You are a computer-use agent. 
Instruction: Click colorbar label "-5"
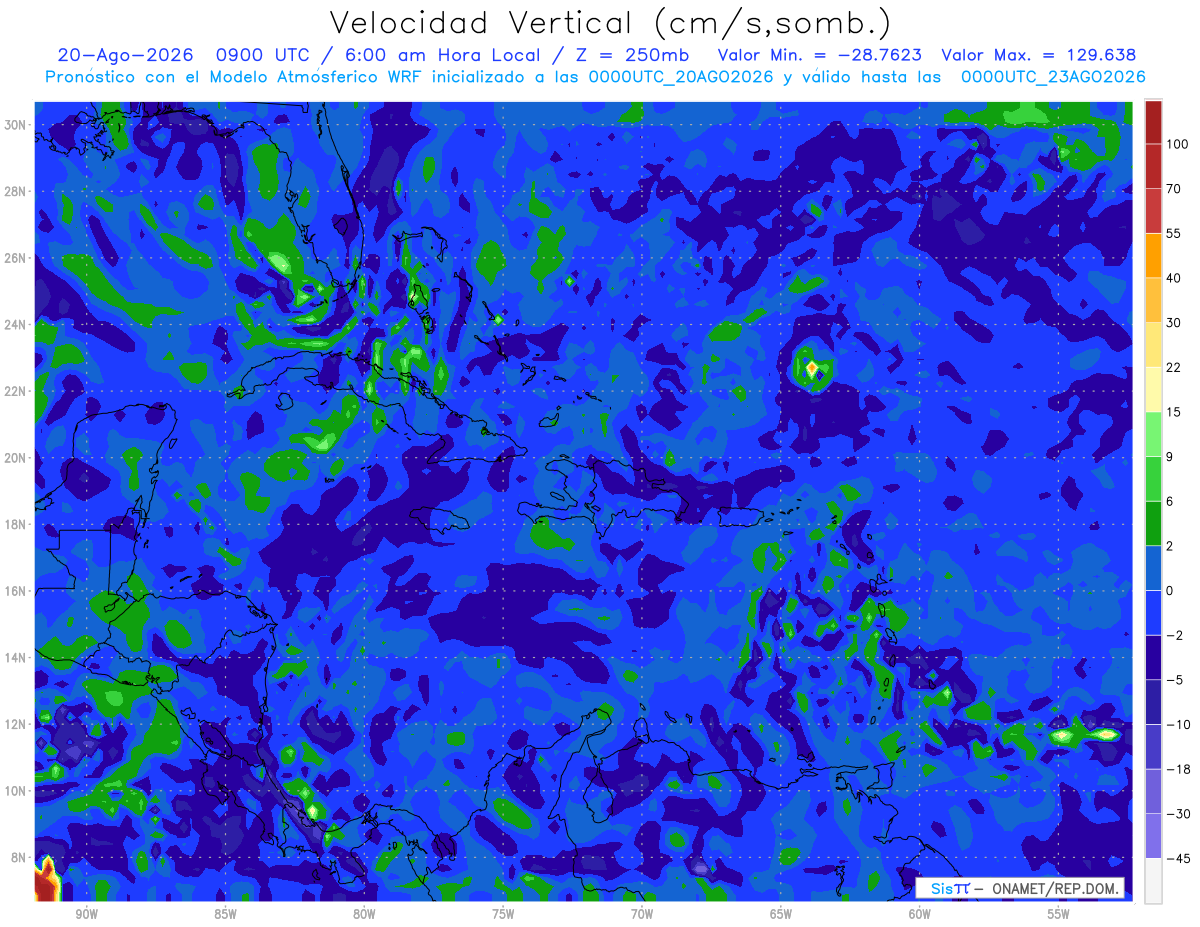1173,680
